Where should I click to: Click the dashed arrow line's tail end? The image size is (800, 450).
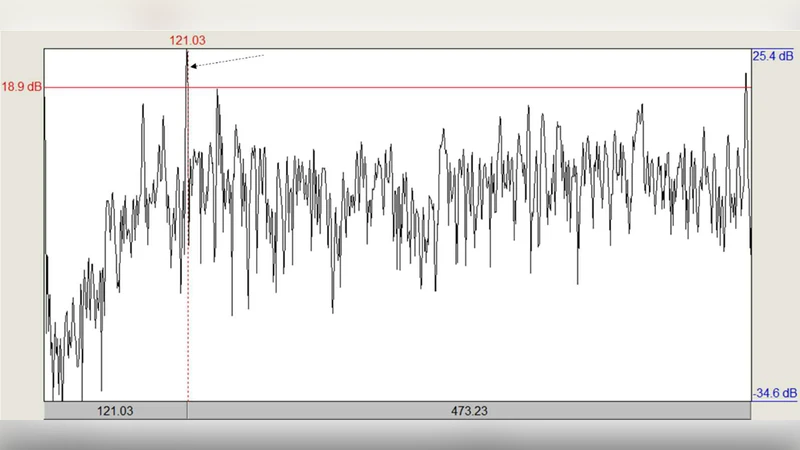click(x=263, y=55)
